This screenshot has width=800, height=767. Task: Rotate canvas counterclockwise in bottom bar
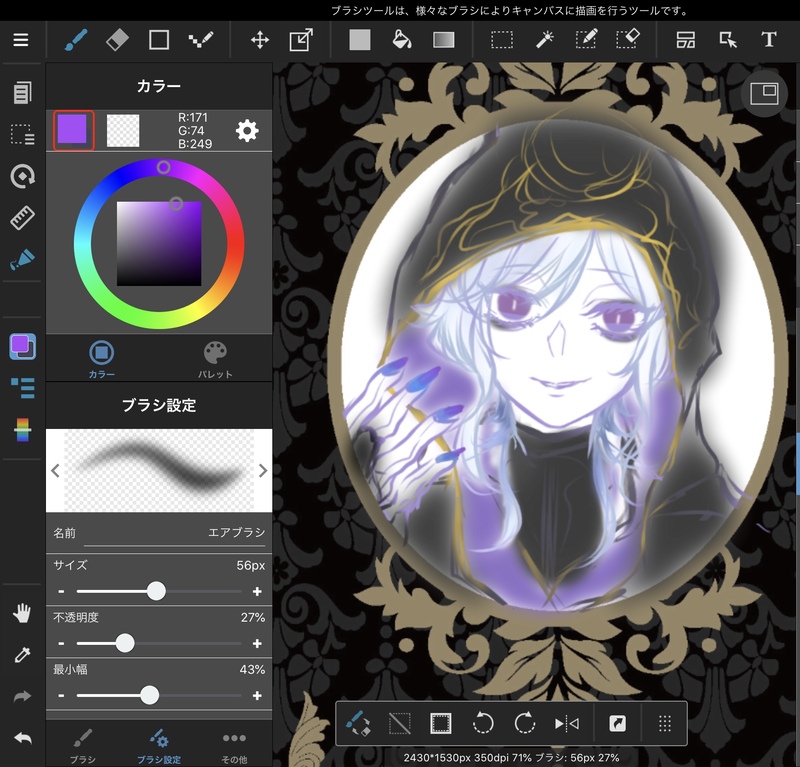coord(483,724)
